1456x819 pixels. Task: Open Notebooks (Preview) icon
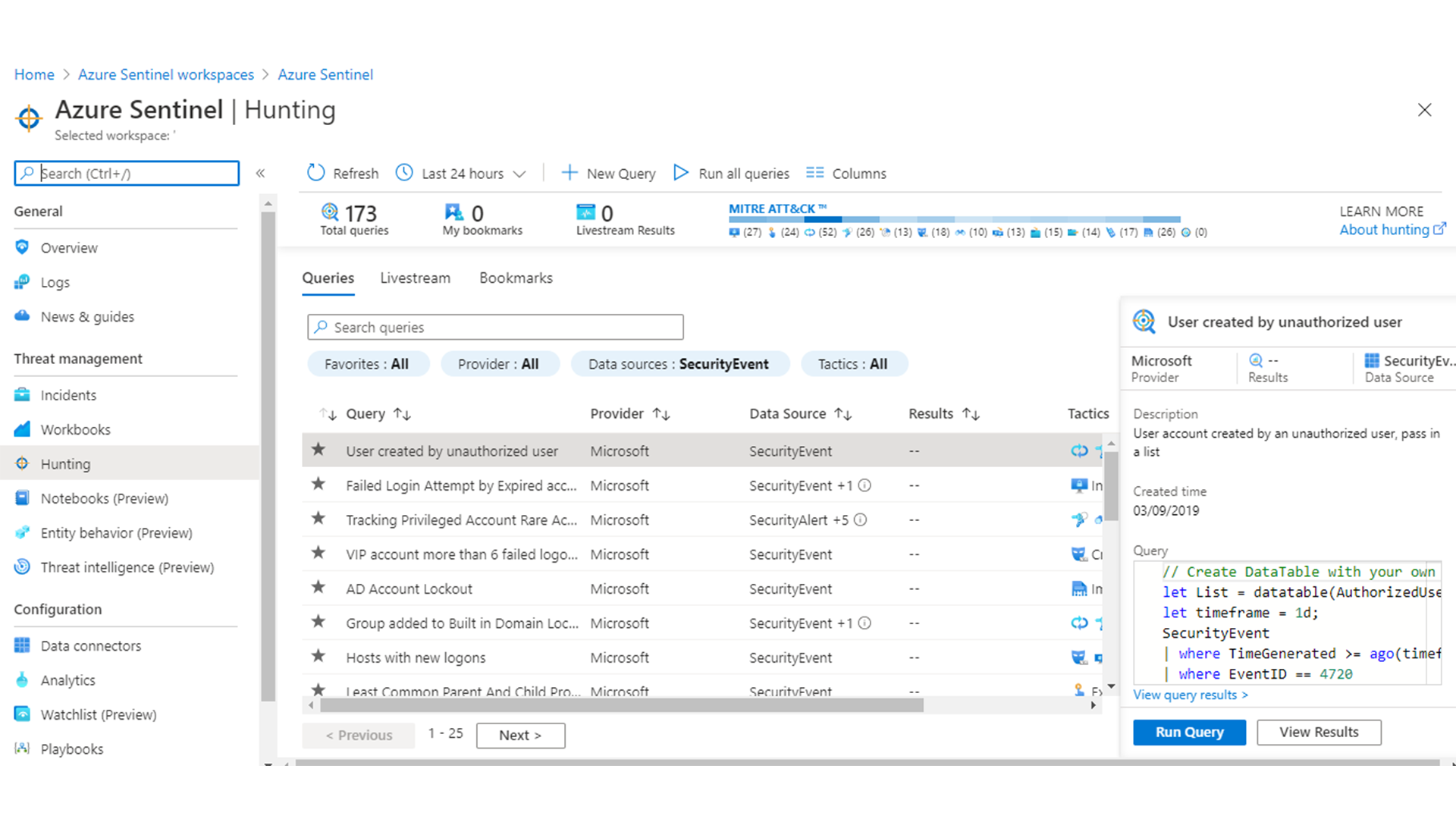tap(22, 498)
